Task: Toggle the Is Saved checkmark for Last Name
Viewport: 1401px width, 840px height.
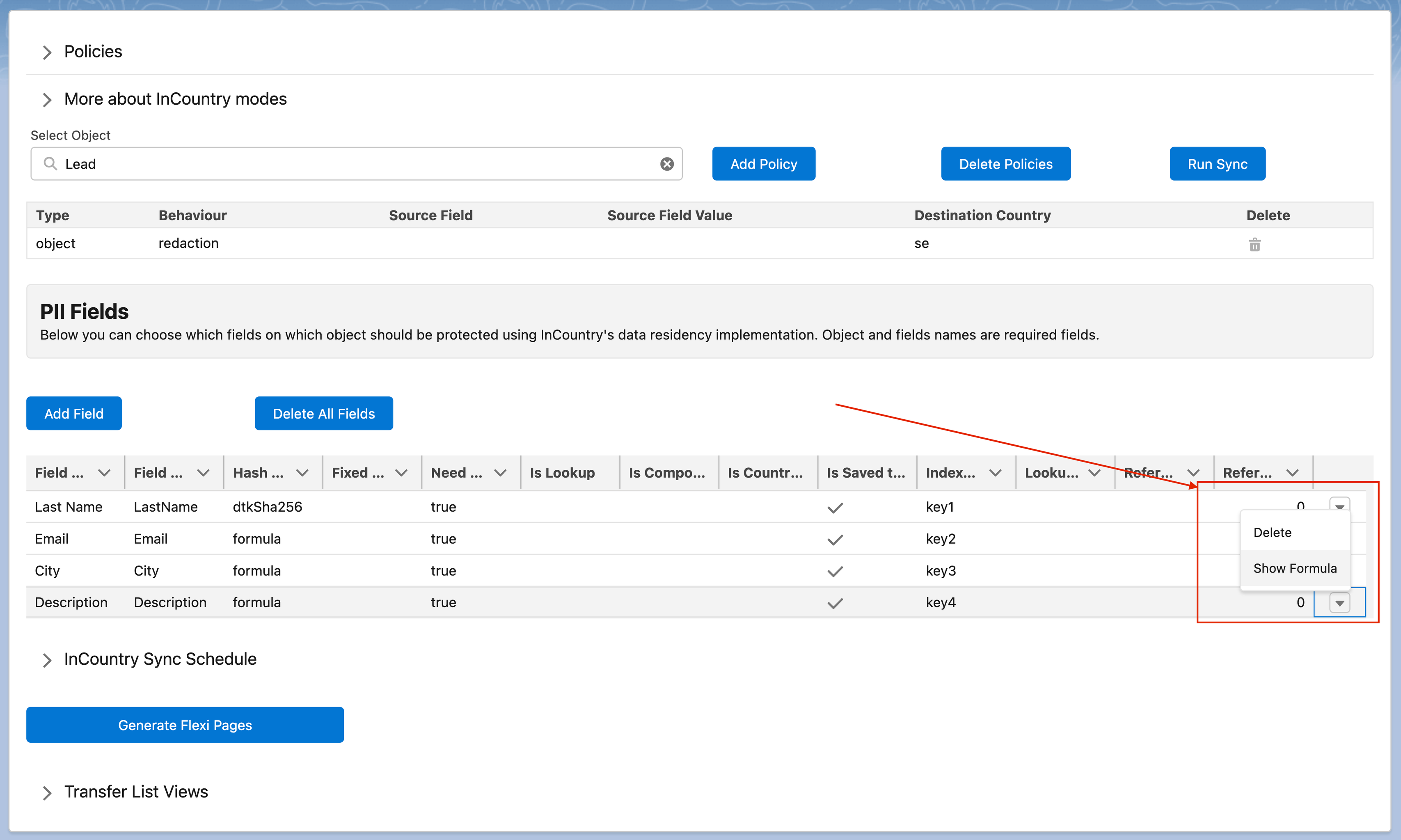Action: 835,507
